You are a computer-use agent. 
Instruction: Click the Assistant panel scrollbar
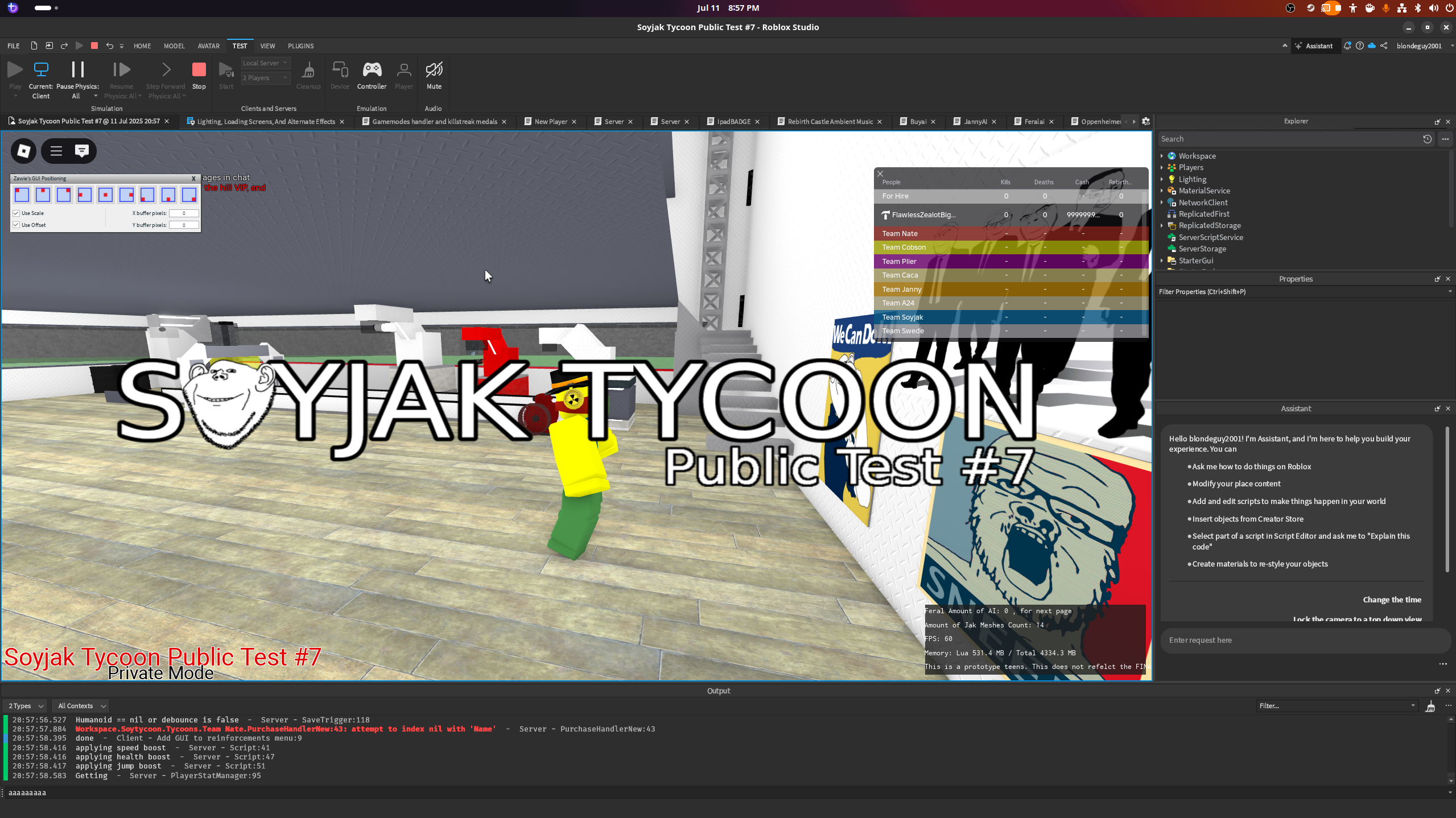click(x=1447, y=499)
